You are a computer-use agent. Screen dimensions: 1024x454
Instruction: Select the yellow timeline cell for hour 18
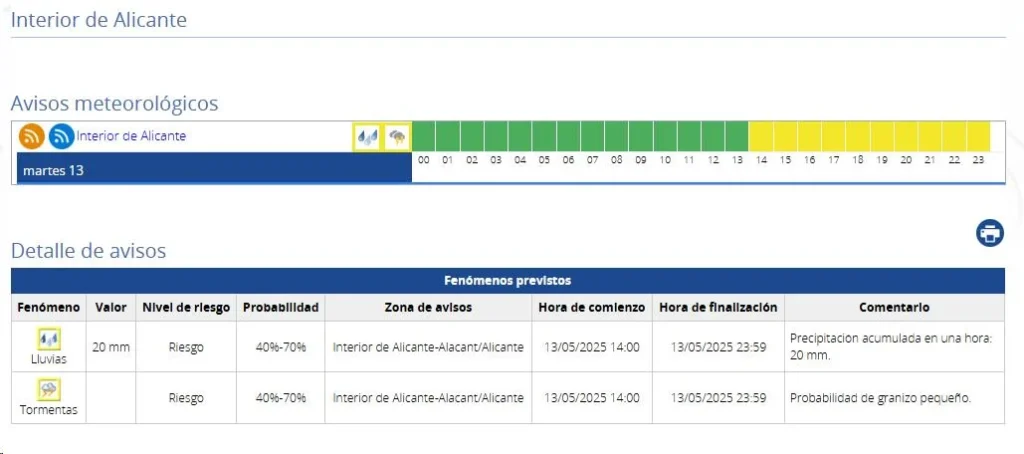tap(858, 136)
